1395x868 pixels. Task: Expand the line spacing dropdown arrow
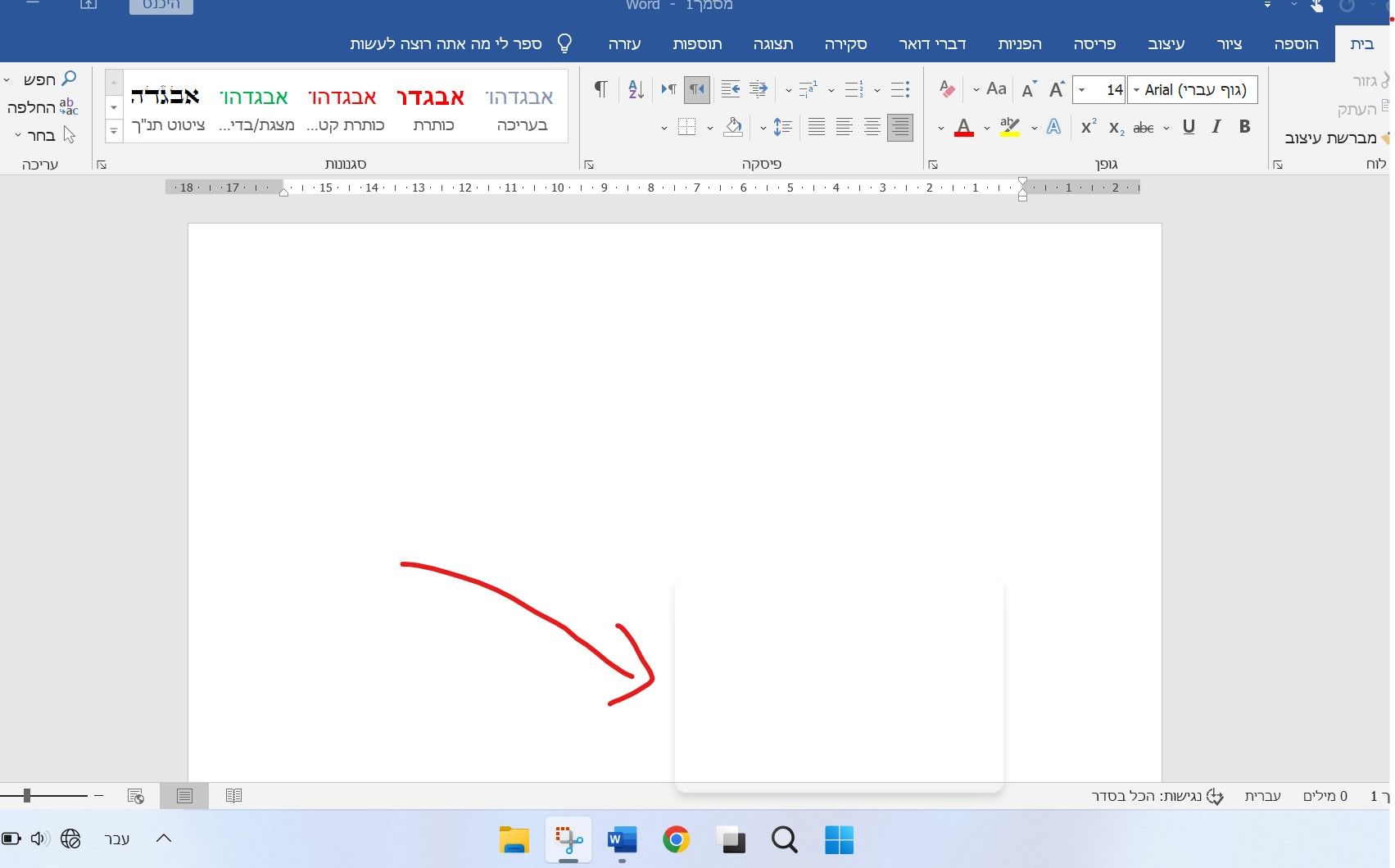[x=763, y=128]
